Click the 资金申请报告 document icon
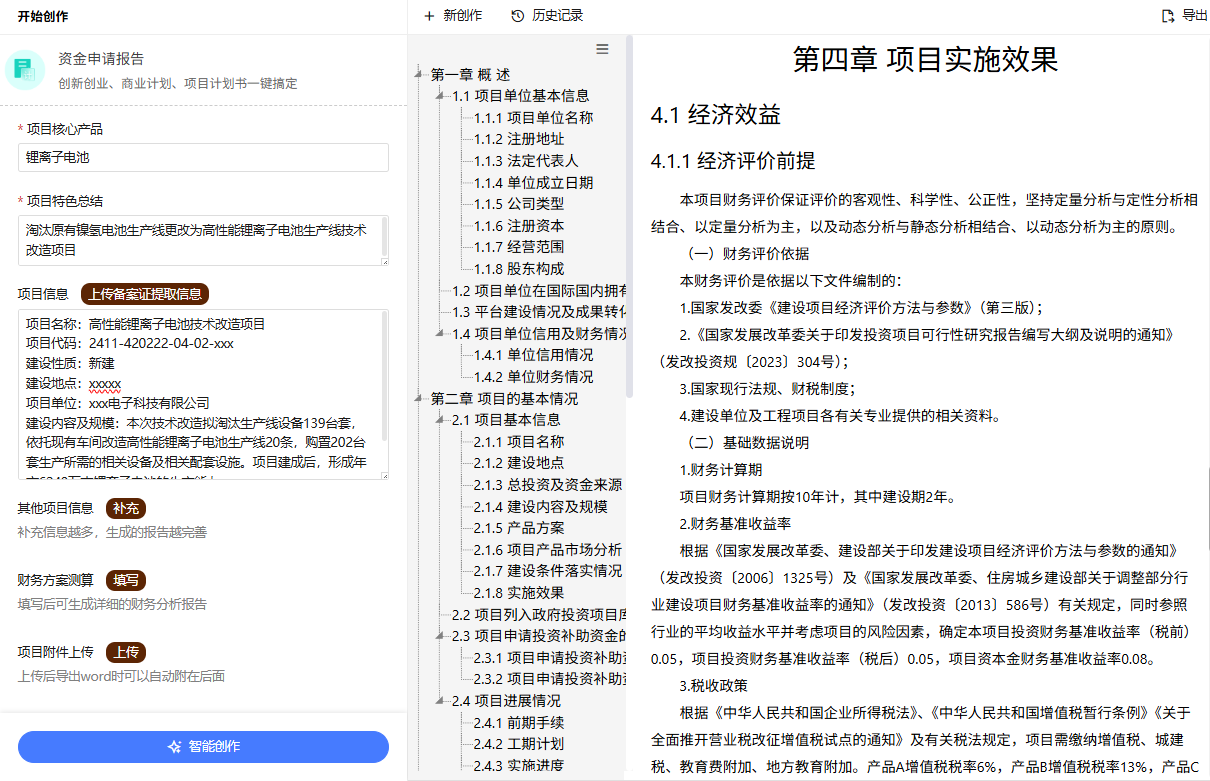 point(25,69)
